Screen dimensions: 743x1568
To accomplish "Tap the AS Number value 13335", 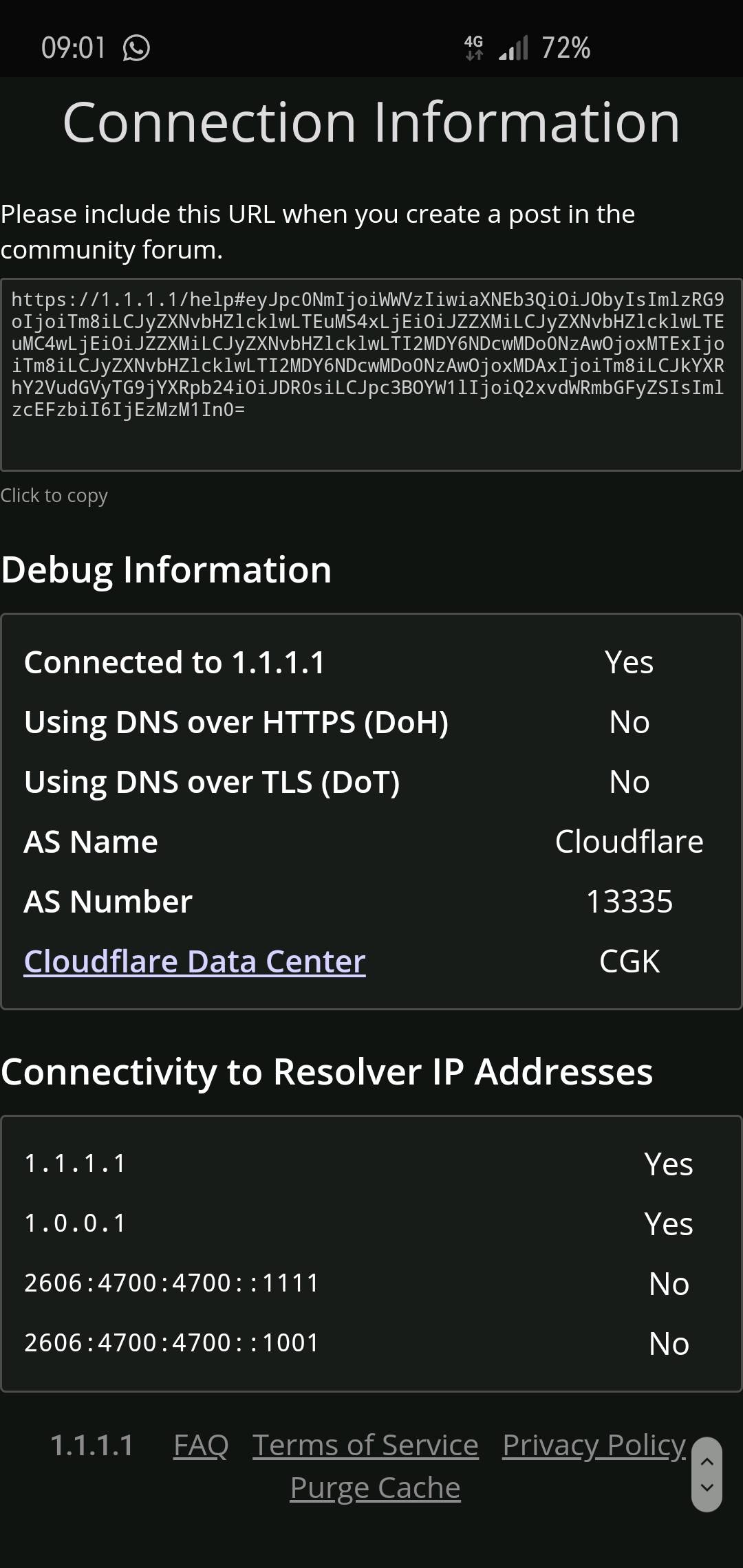I will click(x=629, y=902).
